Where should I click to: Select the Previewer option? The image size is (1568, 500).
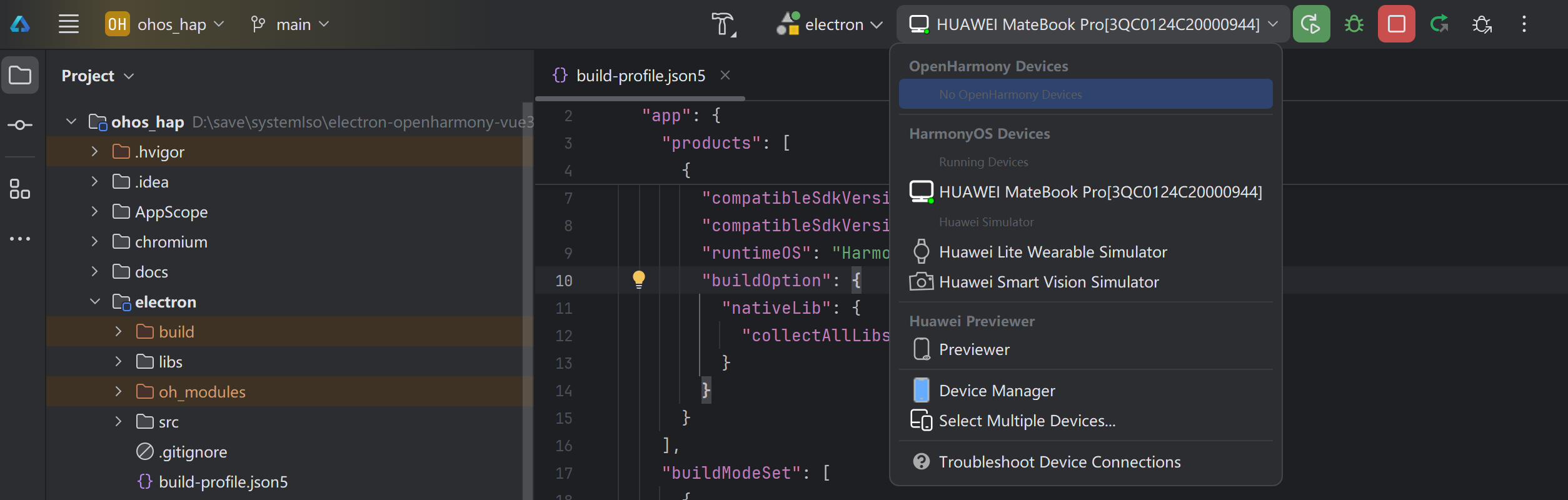click(1085, 349)
